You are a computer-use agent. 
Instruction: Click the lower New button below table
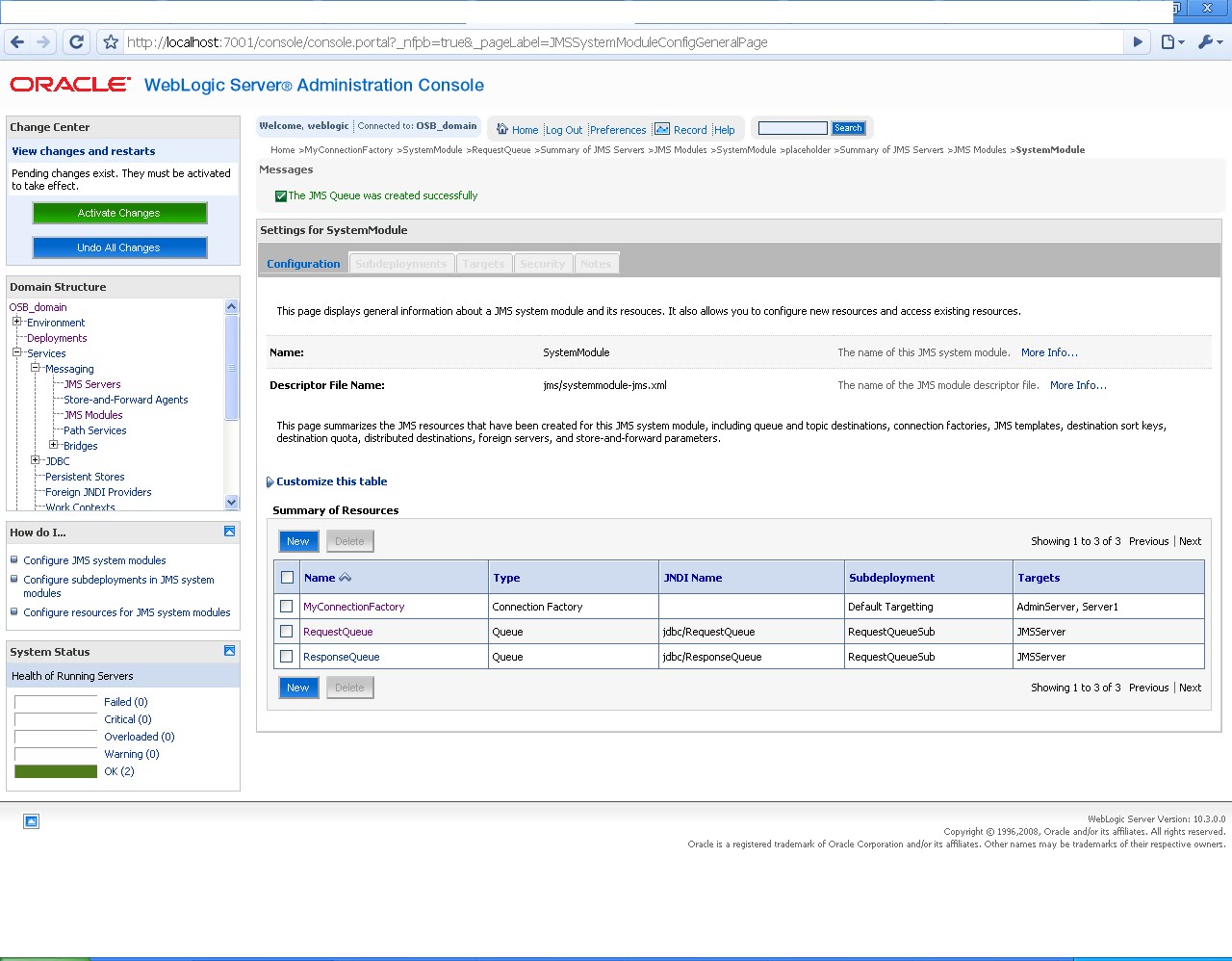pos(298,688)
